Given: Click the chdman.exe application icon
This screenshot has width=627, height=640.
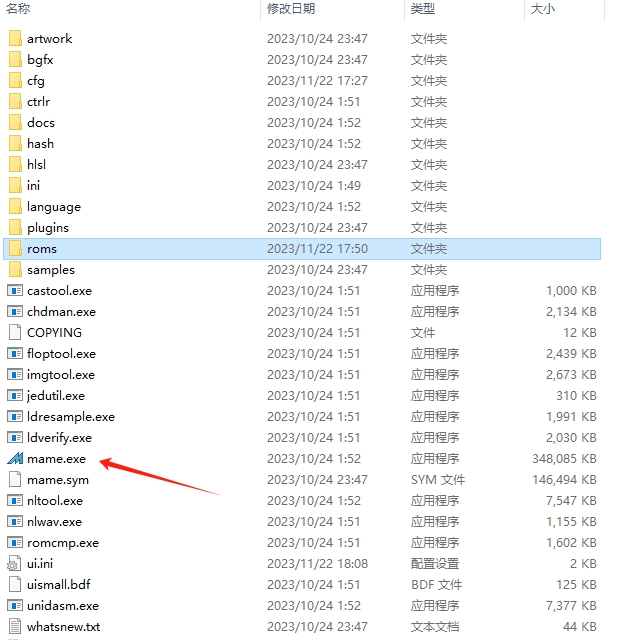Looking at the screenshot, I should pyautogui.click(x=14, y=312).
